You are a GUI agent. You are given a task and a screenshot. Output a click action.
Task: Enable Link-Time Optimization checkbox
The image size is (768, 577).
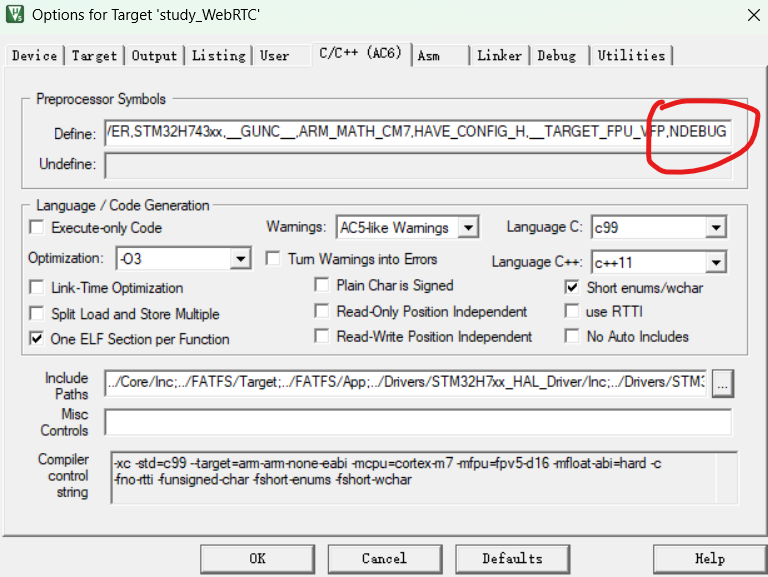37,288
